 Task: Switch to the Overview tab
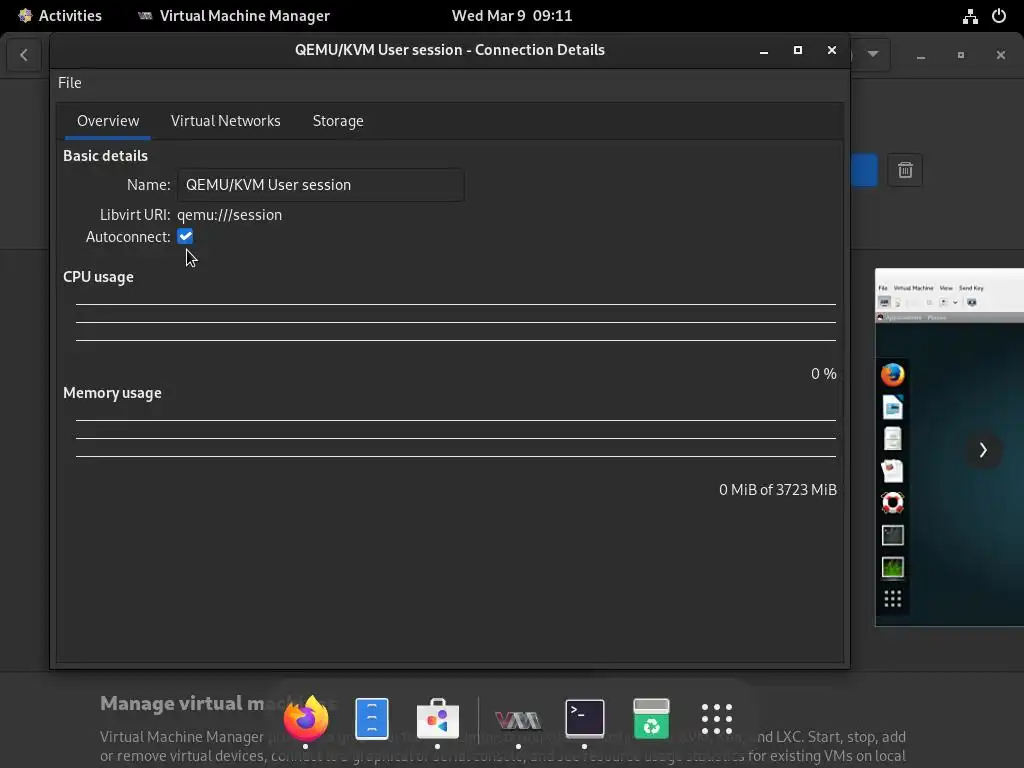point(108,121)
